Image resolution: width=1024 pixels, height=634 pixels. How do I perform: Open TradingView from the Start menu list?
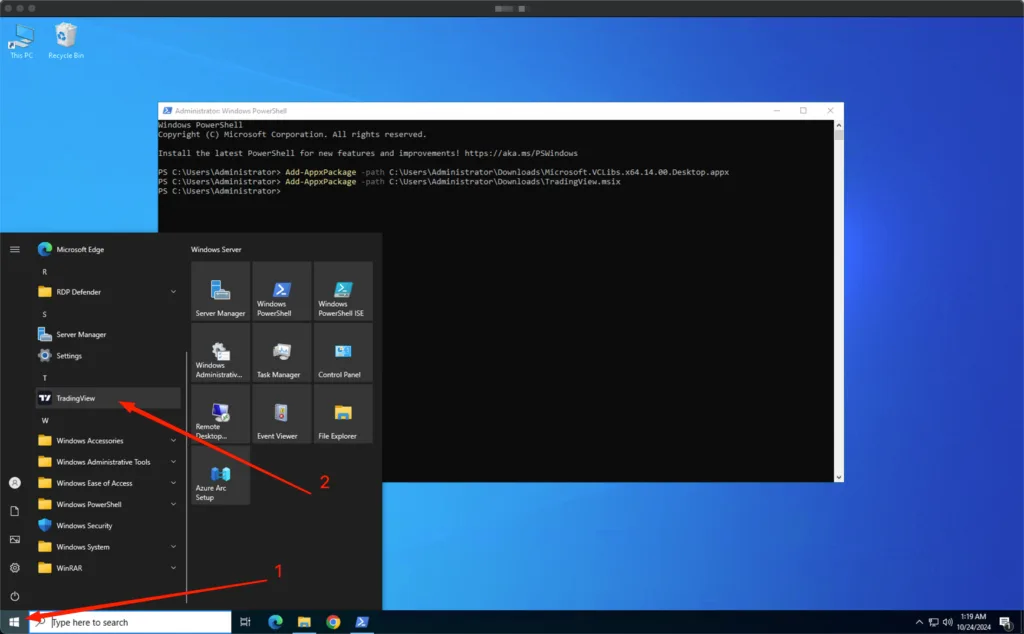107,398
